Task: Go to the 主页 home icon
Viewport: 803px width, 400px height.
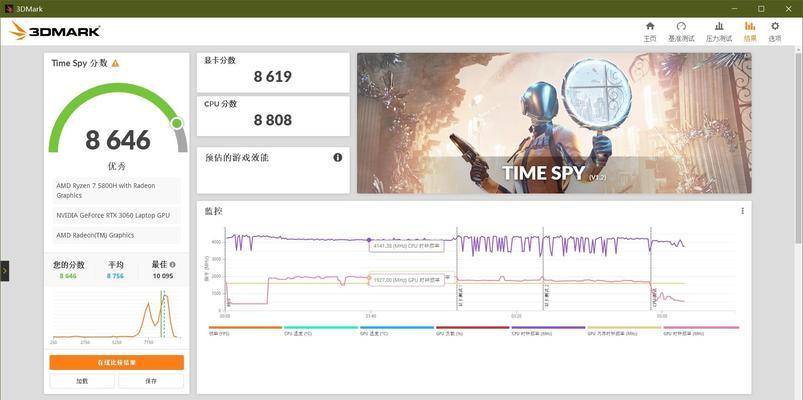Action: click(650, 26)
